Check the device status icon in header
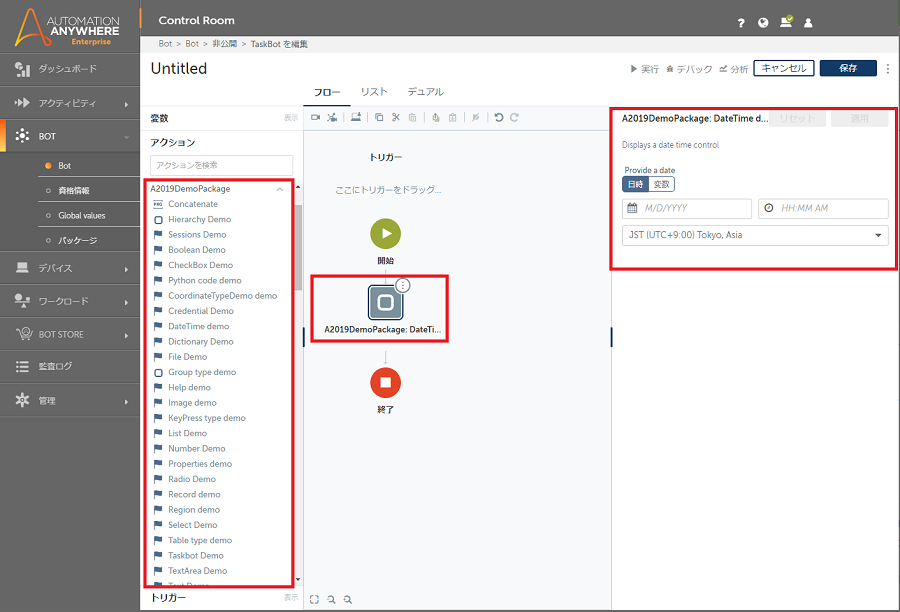 click(786, 22)
